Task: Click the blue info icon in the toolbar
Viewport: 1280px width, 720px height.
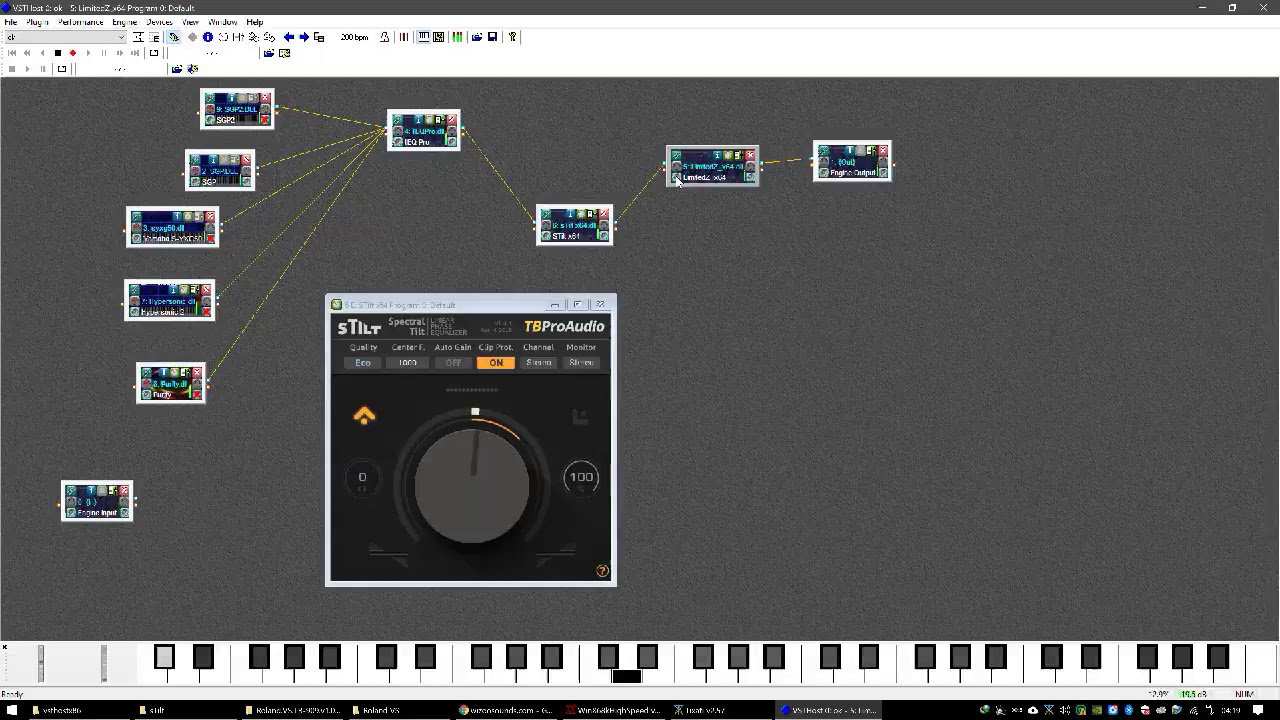Action: pyautogui.click(x=208, y=37)
